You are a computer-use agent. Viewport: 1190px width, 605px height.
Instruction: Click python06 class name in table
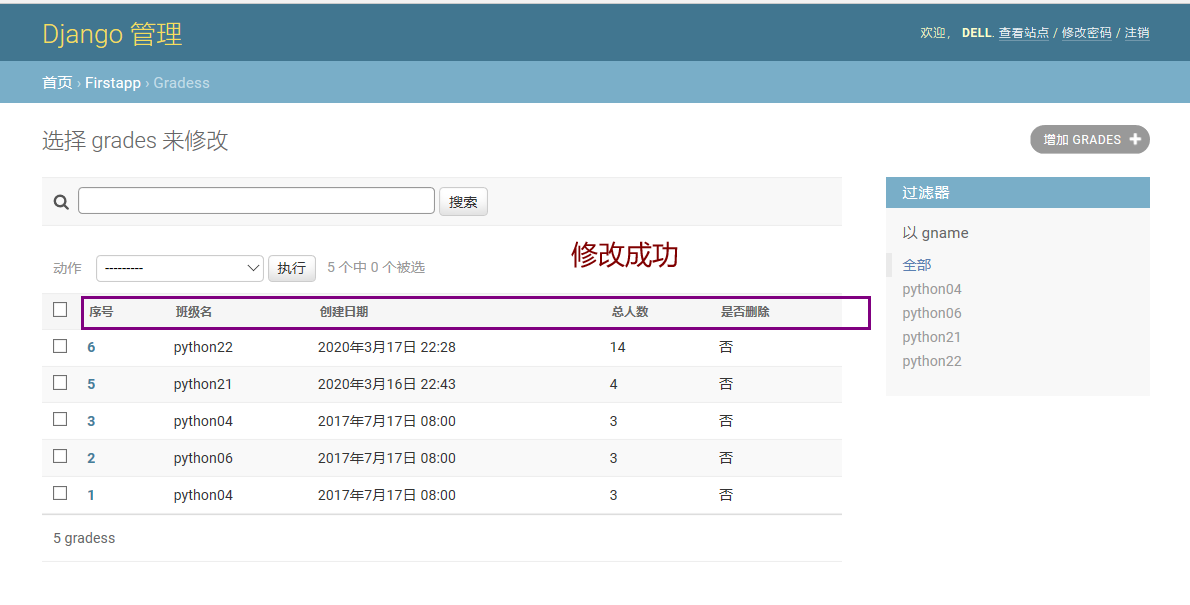pos(203,458)
